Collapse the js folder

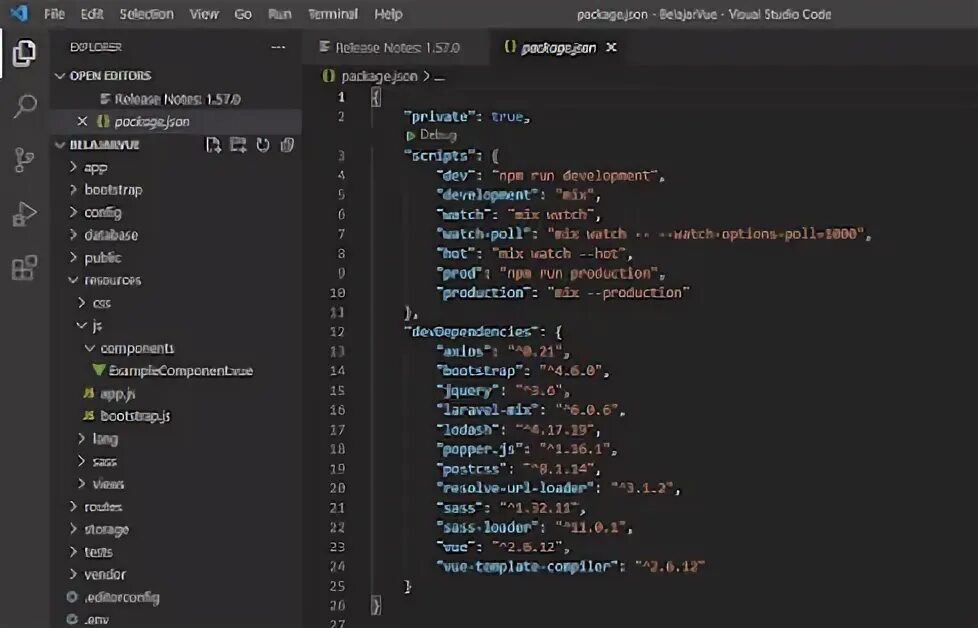[x=81, y=325]
